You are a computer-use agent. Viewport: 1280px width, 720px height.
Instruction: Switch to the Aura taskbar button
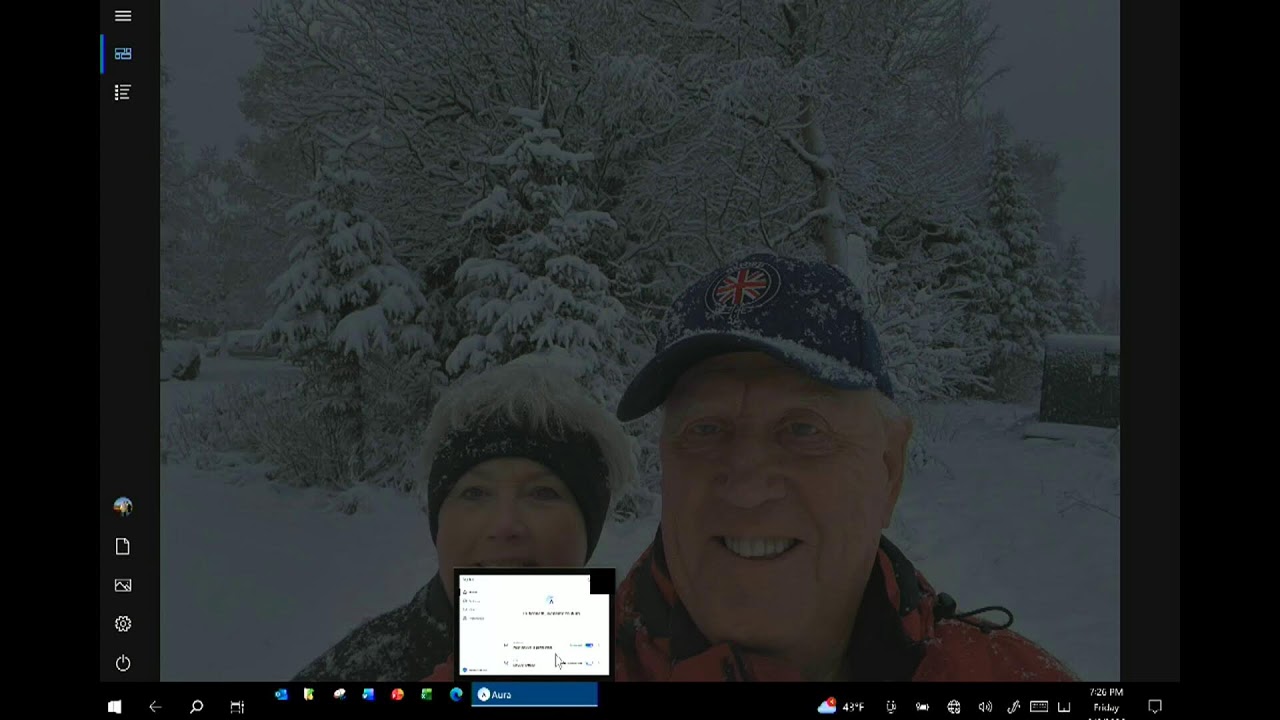[x=535, y=695]
